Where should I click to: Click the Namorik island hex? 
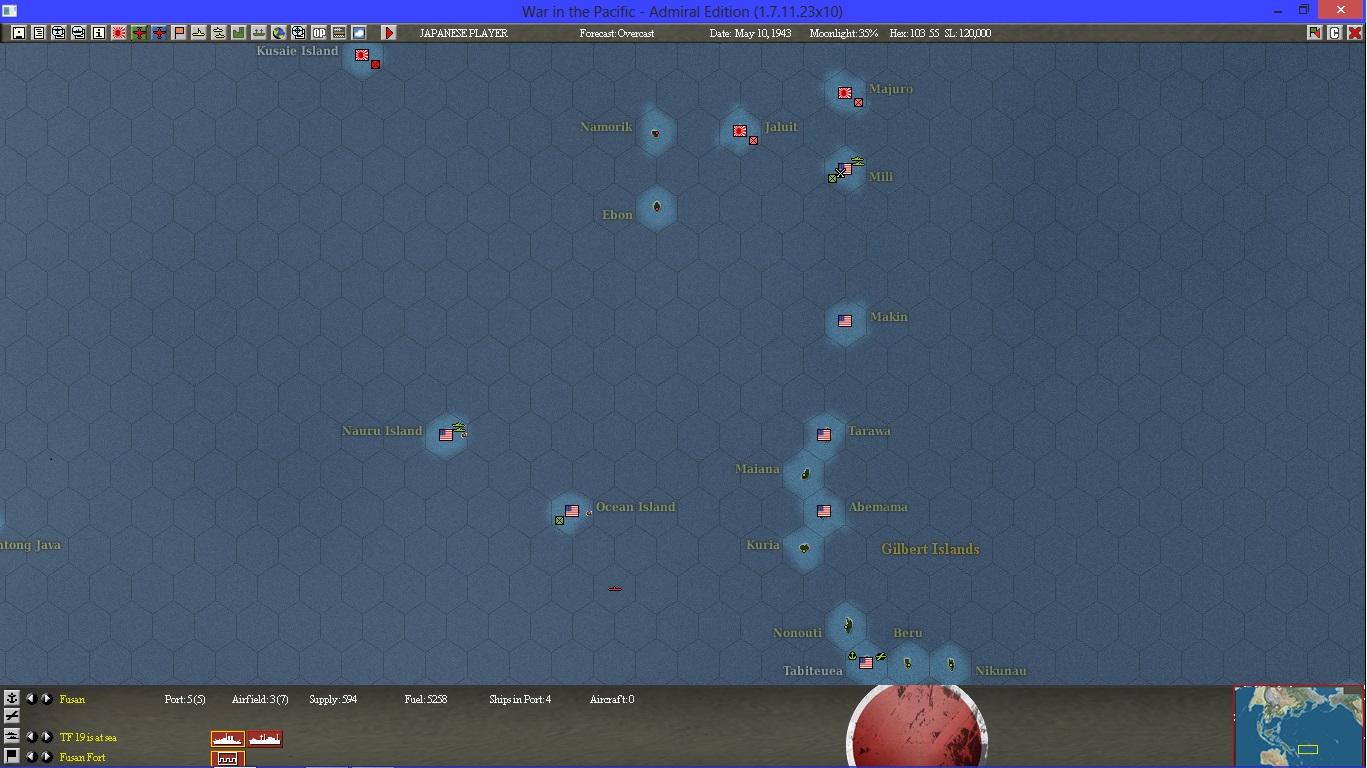656,133
